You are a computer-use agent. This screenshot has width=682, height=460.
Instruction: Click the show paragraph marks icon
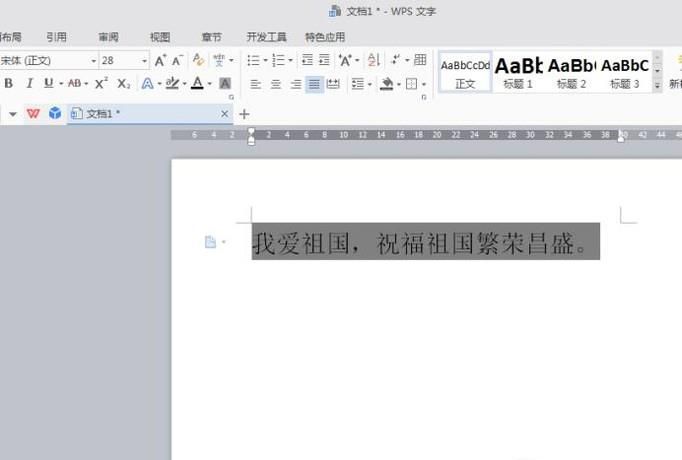(x=395, y=60)
